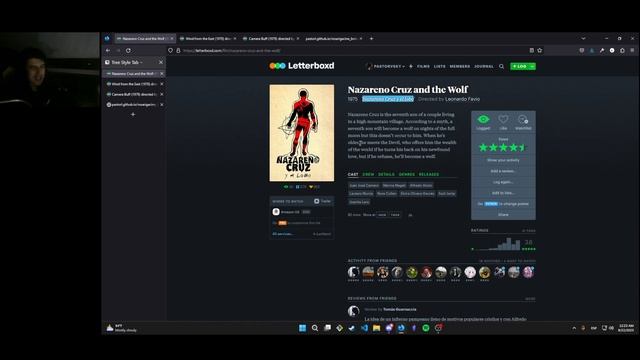This screenshot has height=360, width=640.
Task: Open Windows Start menu
Action: click(x=302, y=328)
